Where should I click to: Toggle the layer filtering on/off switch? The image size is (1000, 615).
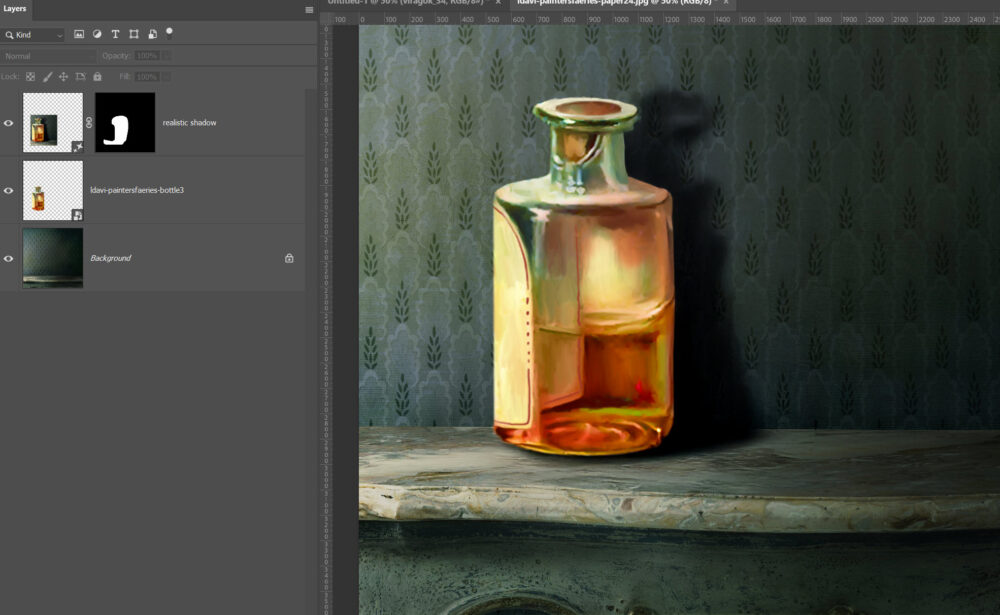point(169,32)
